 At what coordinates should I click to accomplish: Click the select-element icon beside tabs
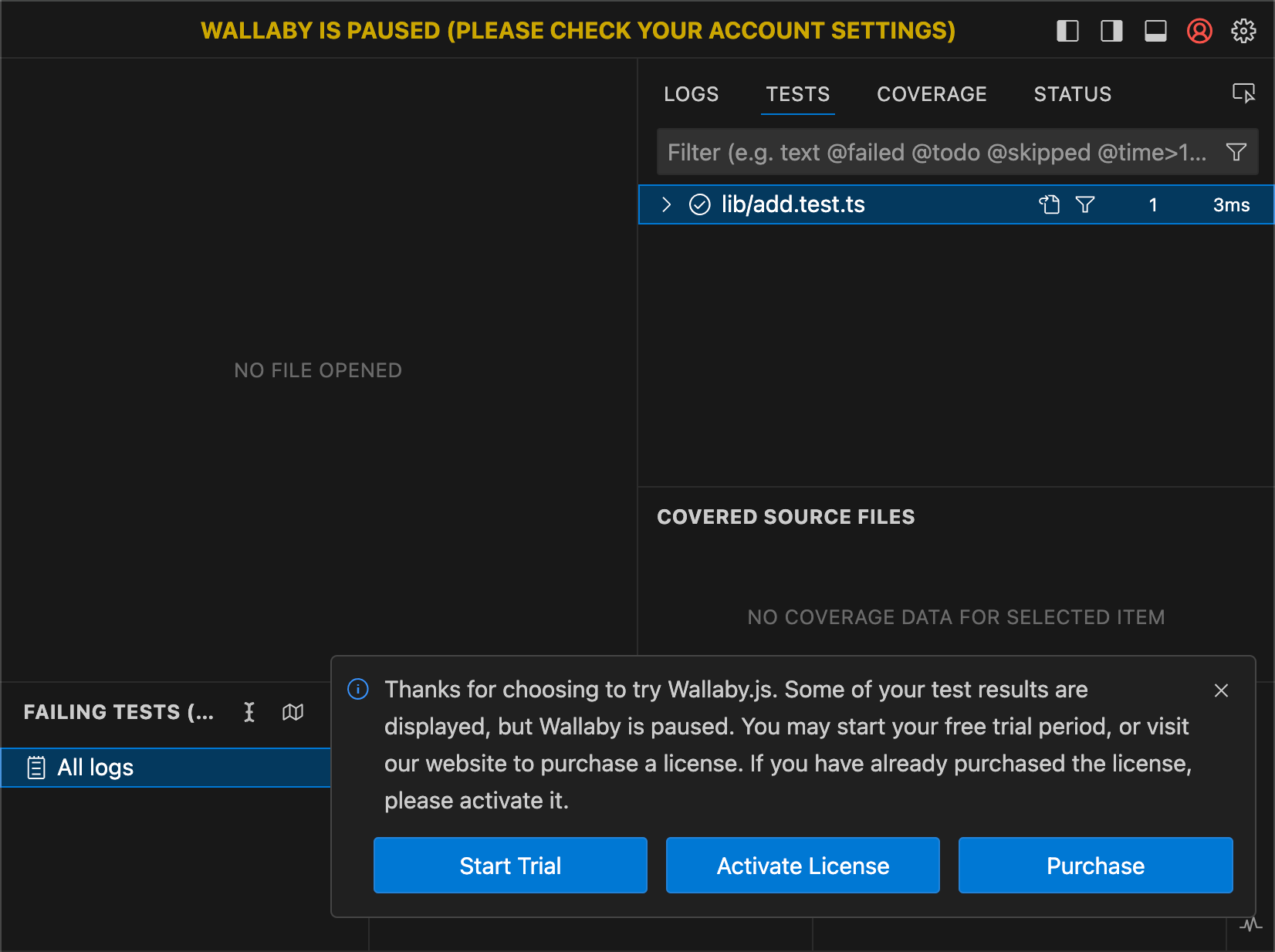(1243, 93)
